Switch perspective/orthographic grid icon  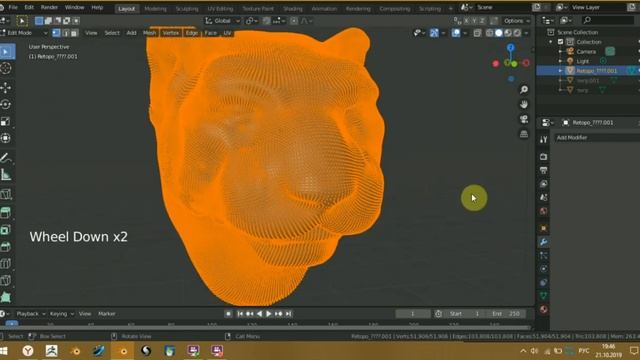(524, 134)
